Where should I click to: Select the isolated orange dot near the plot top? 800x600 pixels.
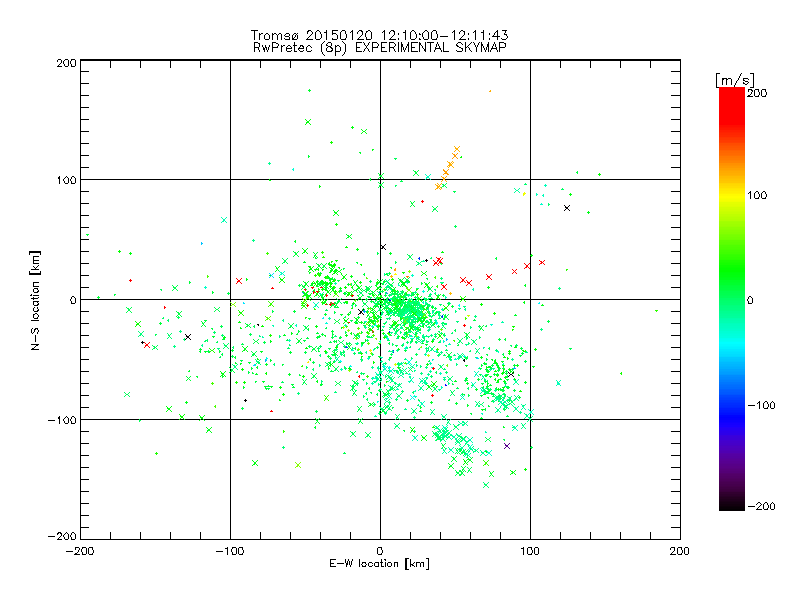[490, 91]
